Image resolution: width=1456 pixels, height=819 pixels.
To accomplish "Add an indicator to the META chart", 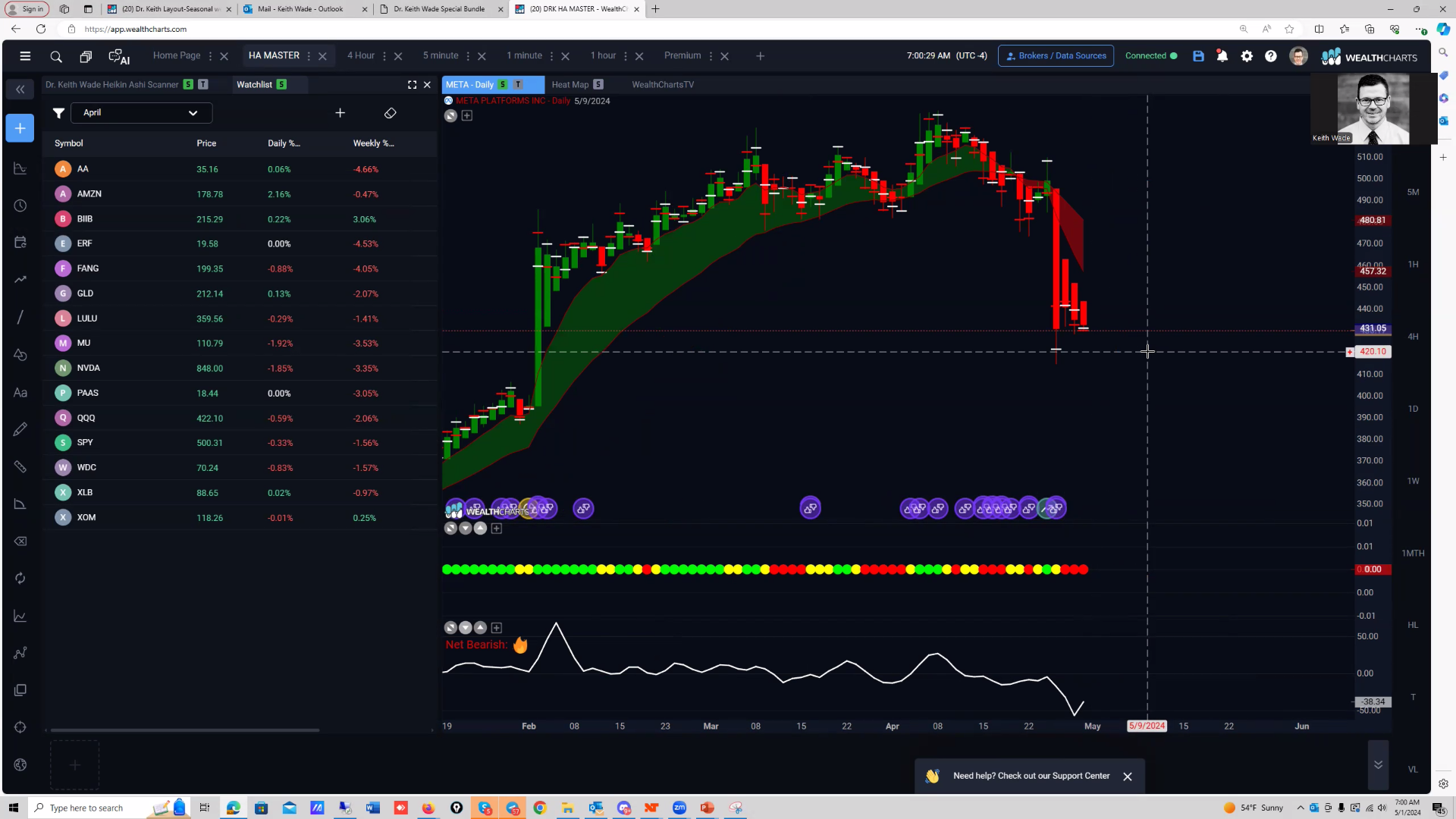I will click(x=467, y=115).
